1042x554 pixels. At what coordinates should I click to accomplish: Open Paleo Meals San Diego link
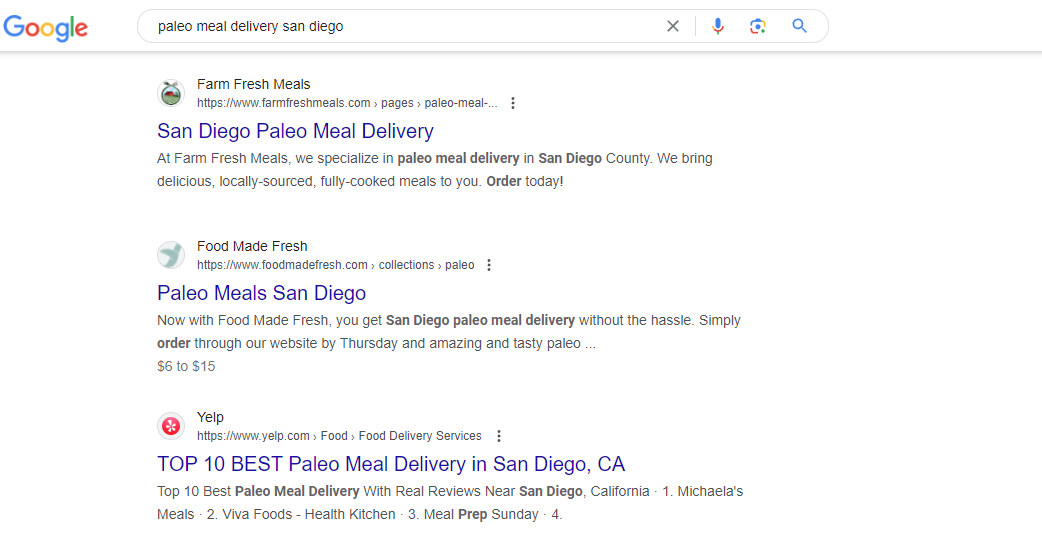click(x=261, y=293)
